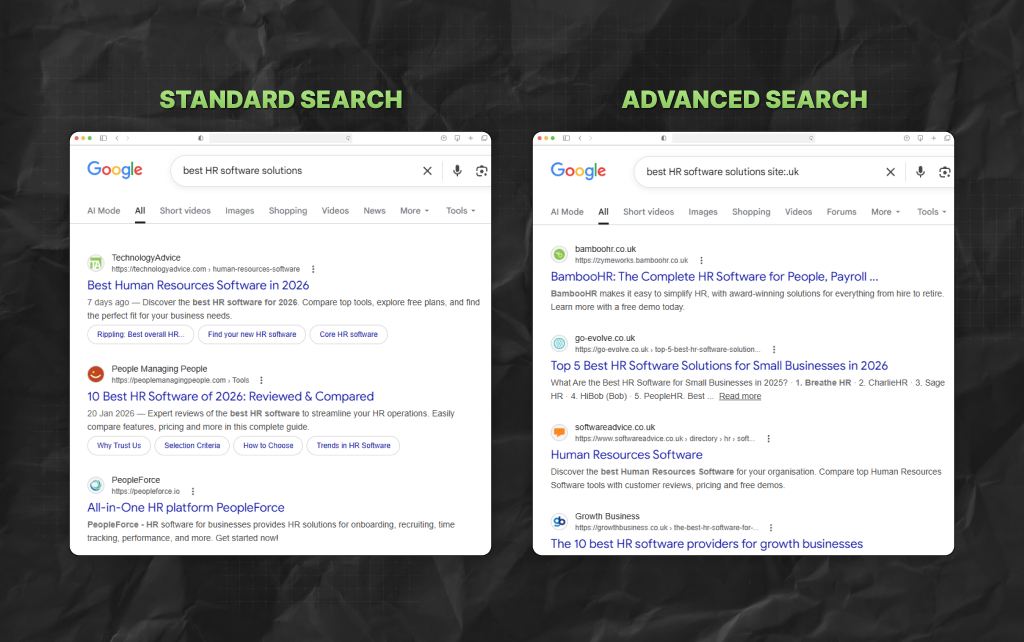Toggle sidebar in Standard Search browser toolbar

point(103,138)
